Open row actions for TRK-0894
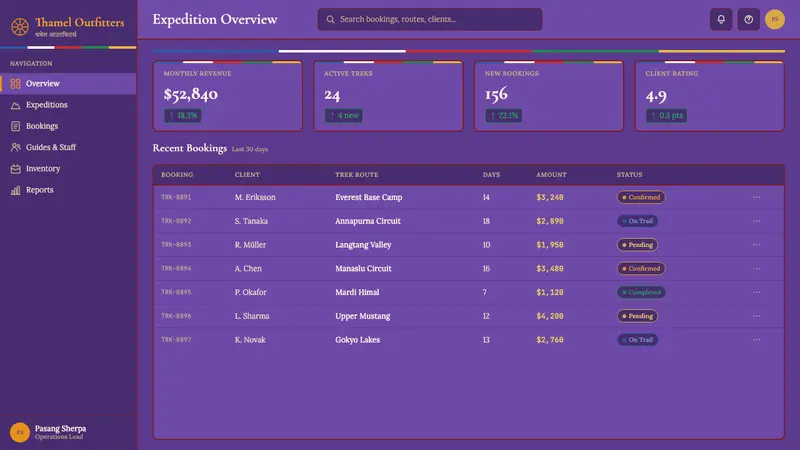 757,268
